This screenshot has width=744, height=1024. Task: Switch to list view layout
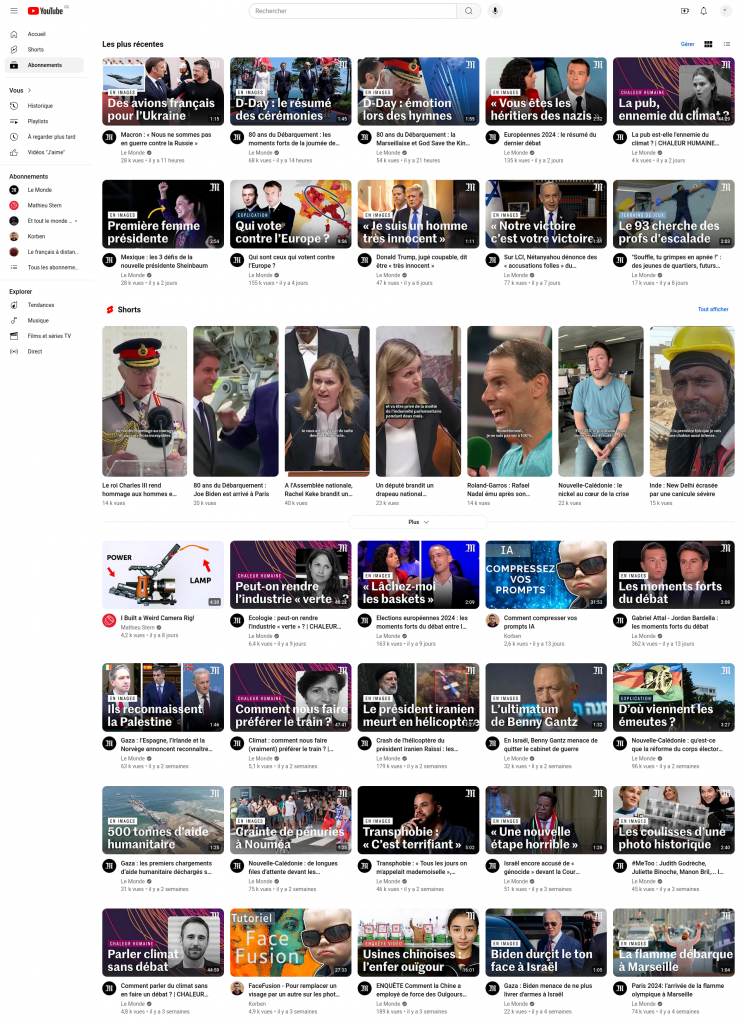727,44
